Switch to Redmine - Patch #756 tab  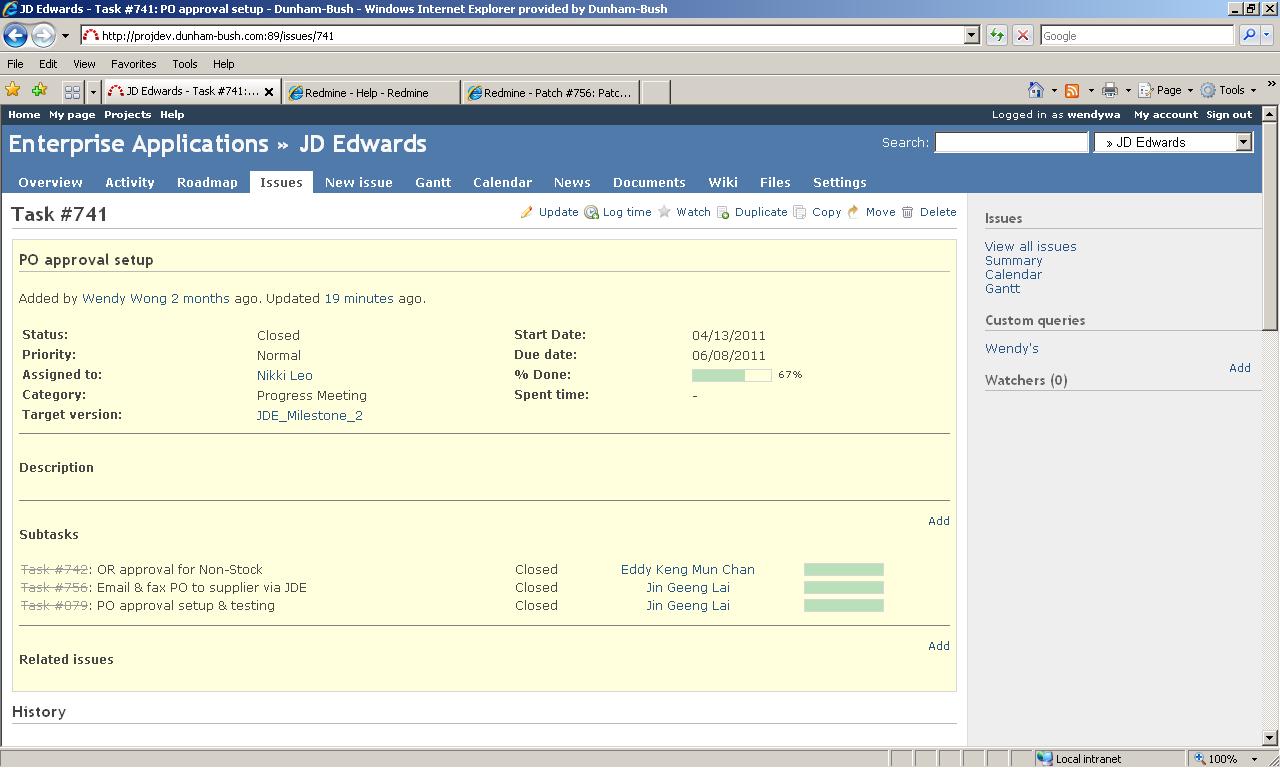pos(551,92)
